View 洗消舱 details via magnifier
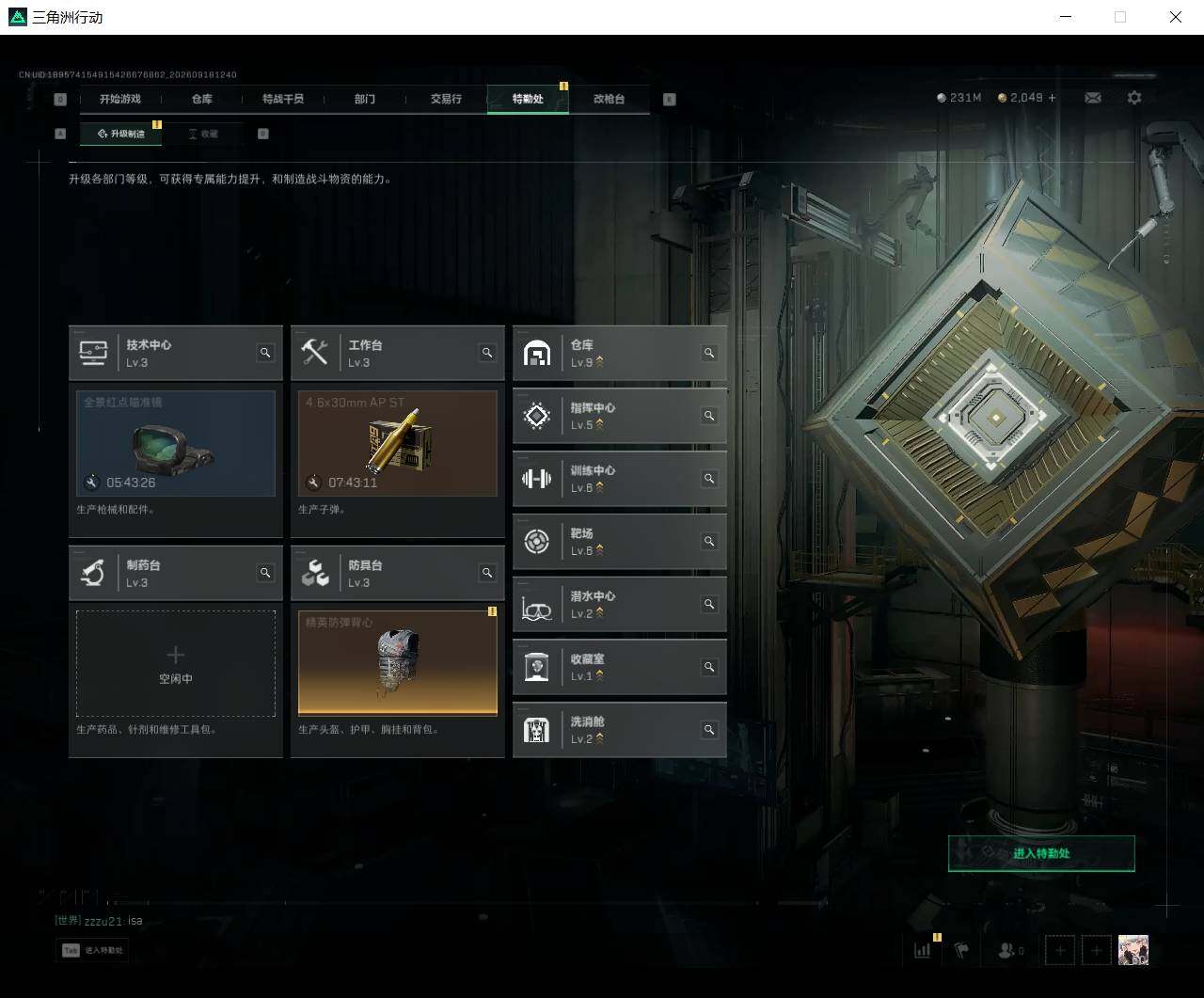 point(709,730)
